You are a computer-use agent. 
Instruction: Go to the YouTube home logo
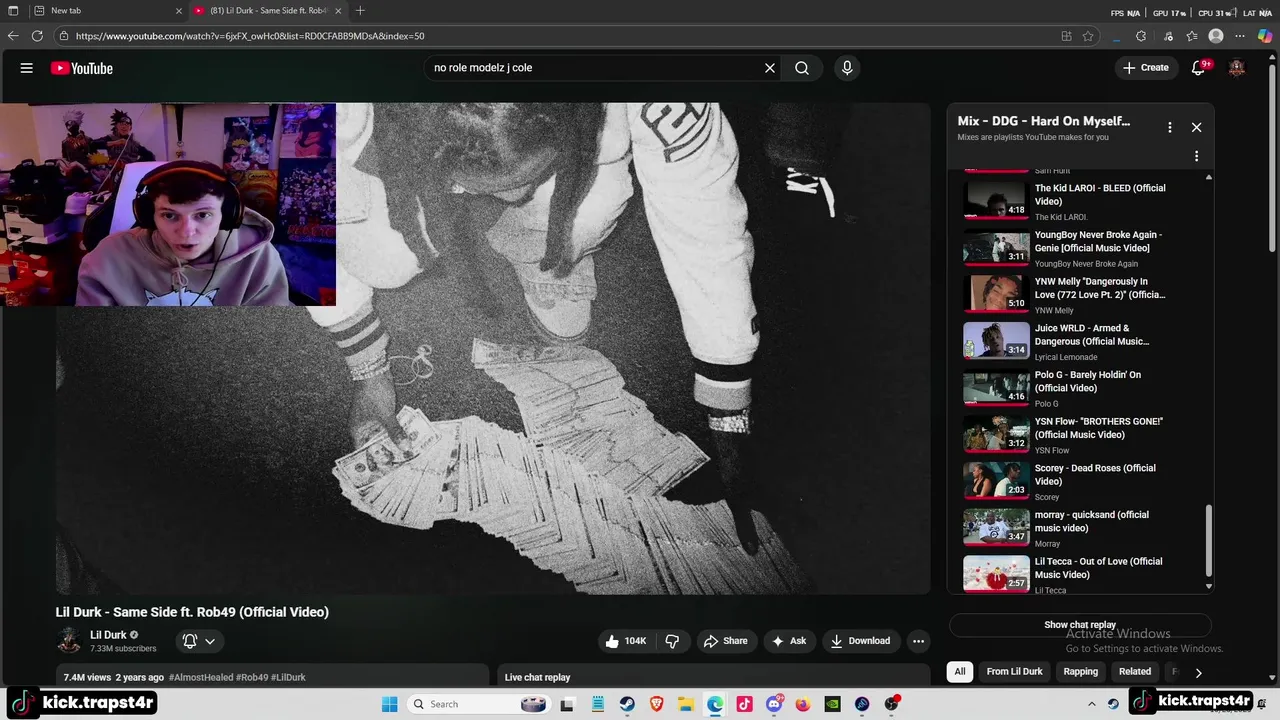coord(82,68)
